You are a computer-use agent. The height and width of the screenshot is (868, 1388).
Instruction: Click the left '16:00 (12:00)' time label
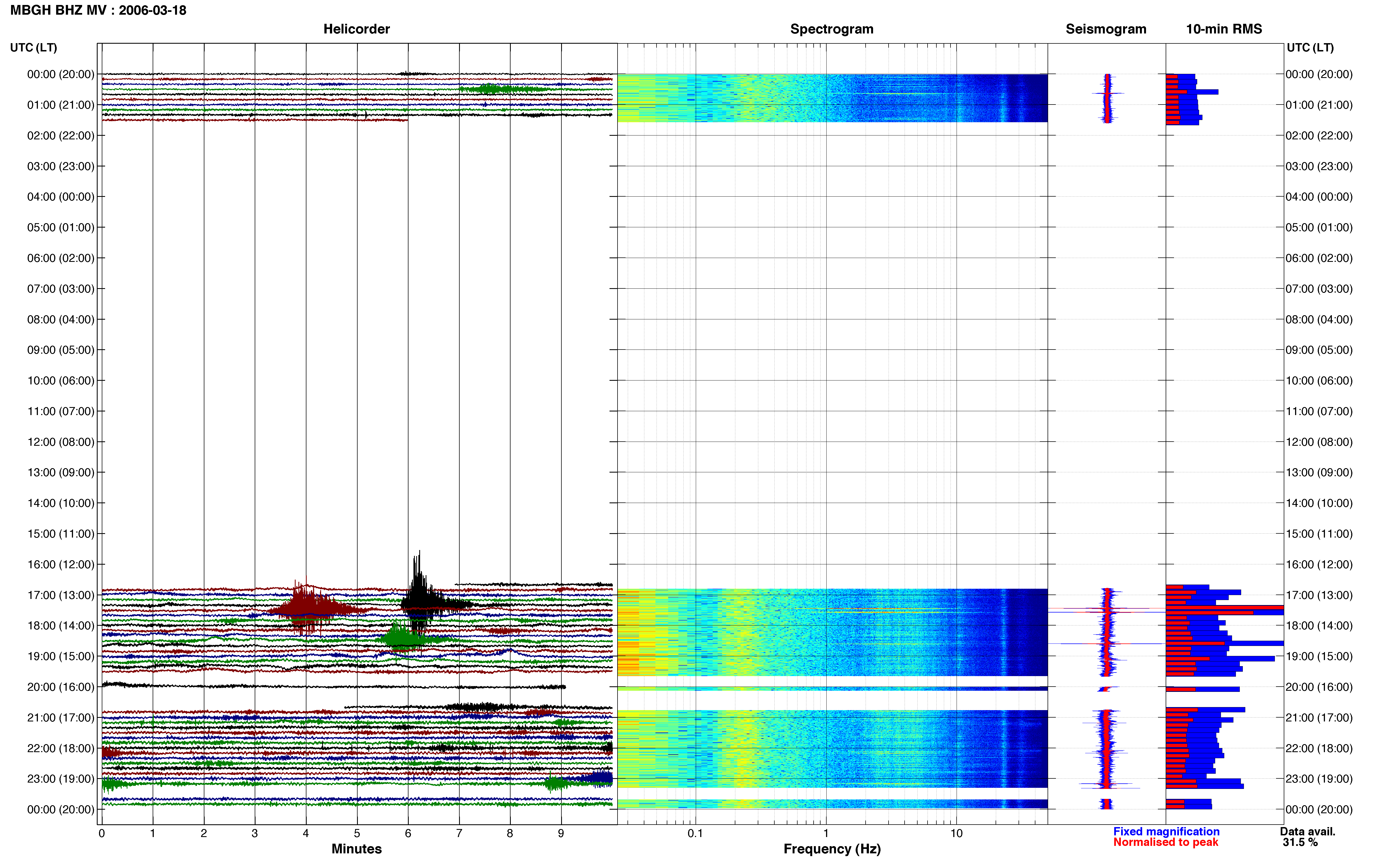60,564
